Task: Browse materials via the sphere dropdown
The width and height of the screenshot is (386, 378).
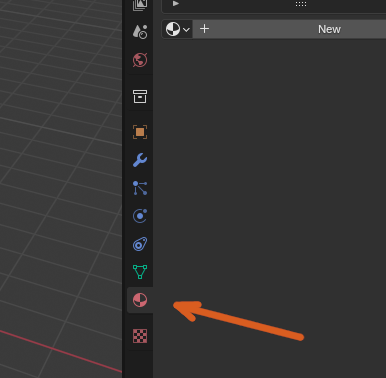Action: (177, 29)
